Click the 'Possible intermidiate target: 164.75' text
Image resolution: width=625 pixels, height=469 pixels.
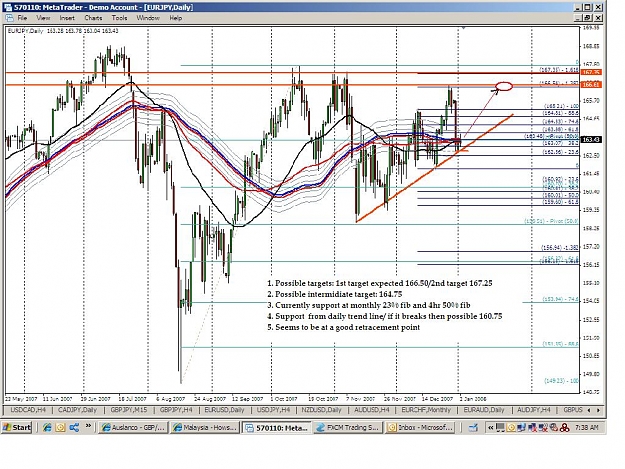click(334, 294)
